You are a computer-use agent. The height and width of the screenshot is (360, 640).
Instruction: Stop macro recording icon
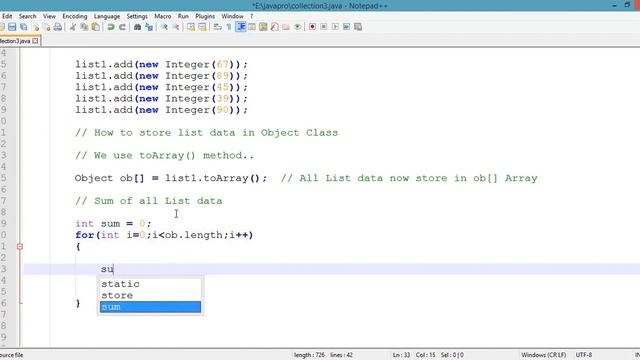click(324, 27)
